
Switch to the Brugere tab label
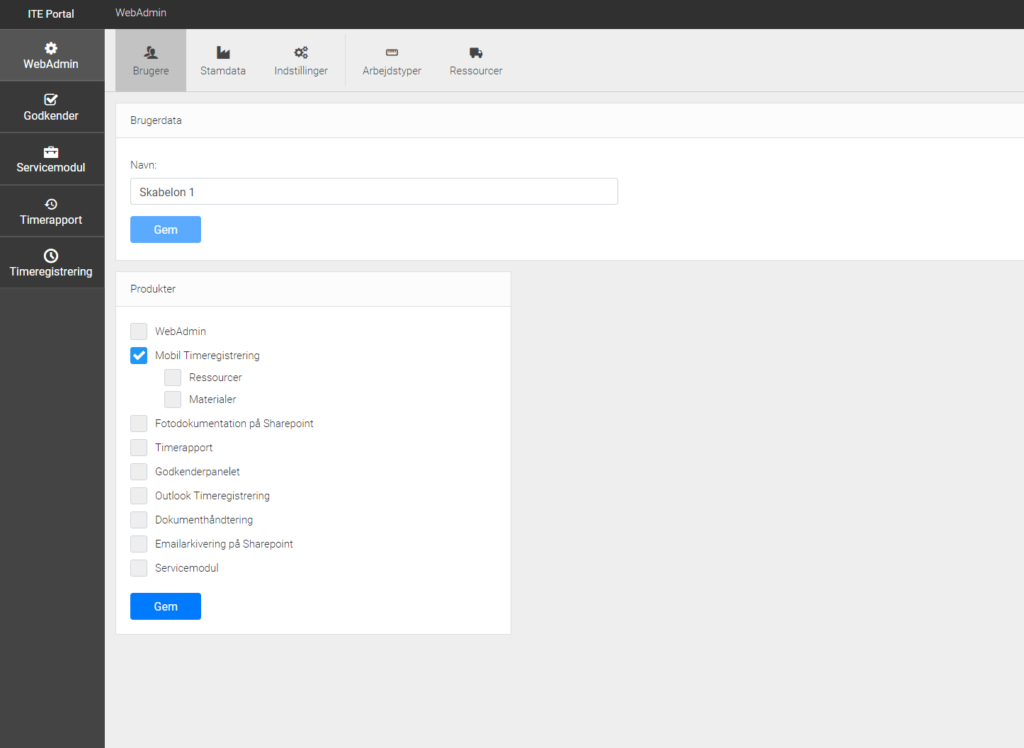[151, 71]
